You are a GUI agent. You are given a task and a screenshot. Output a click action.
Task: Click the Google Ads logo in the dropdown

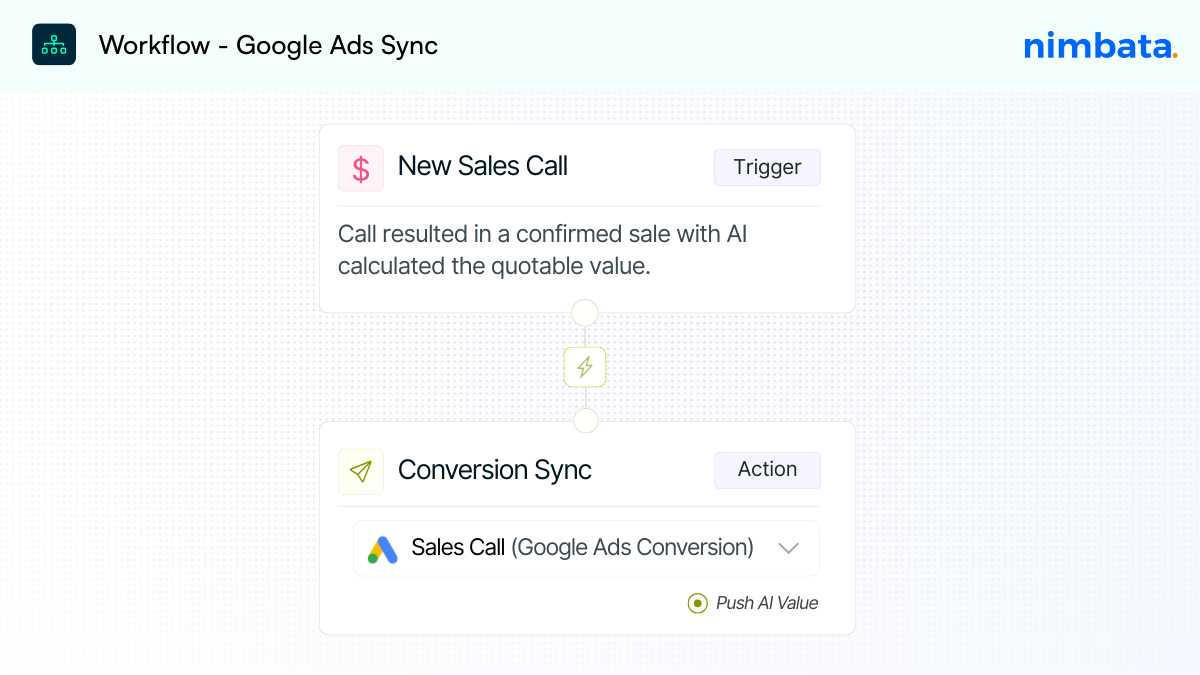(383, 548)
